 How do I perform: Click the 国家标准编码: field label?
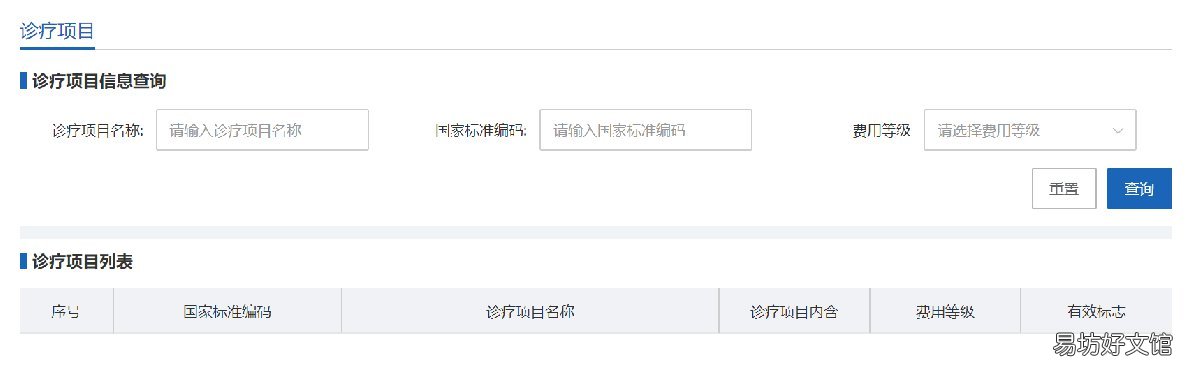[x=481, y=130]
